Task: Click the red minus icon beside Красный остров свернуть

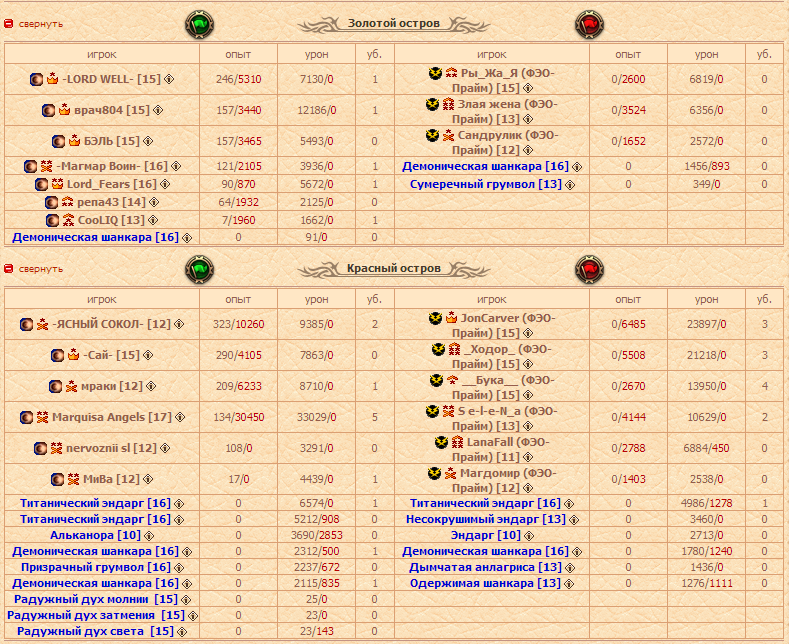Action: [9, 269]
